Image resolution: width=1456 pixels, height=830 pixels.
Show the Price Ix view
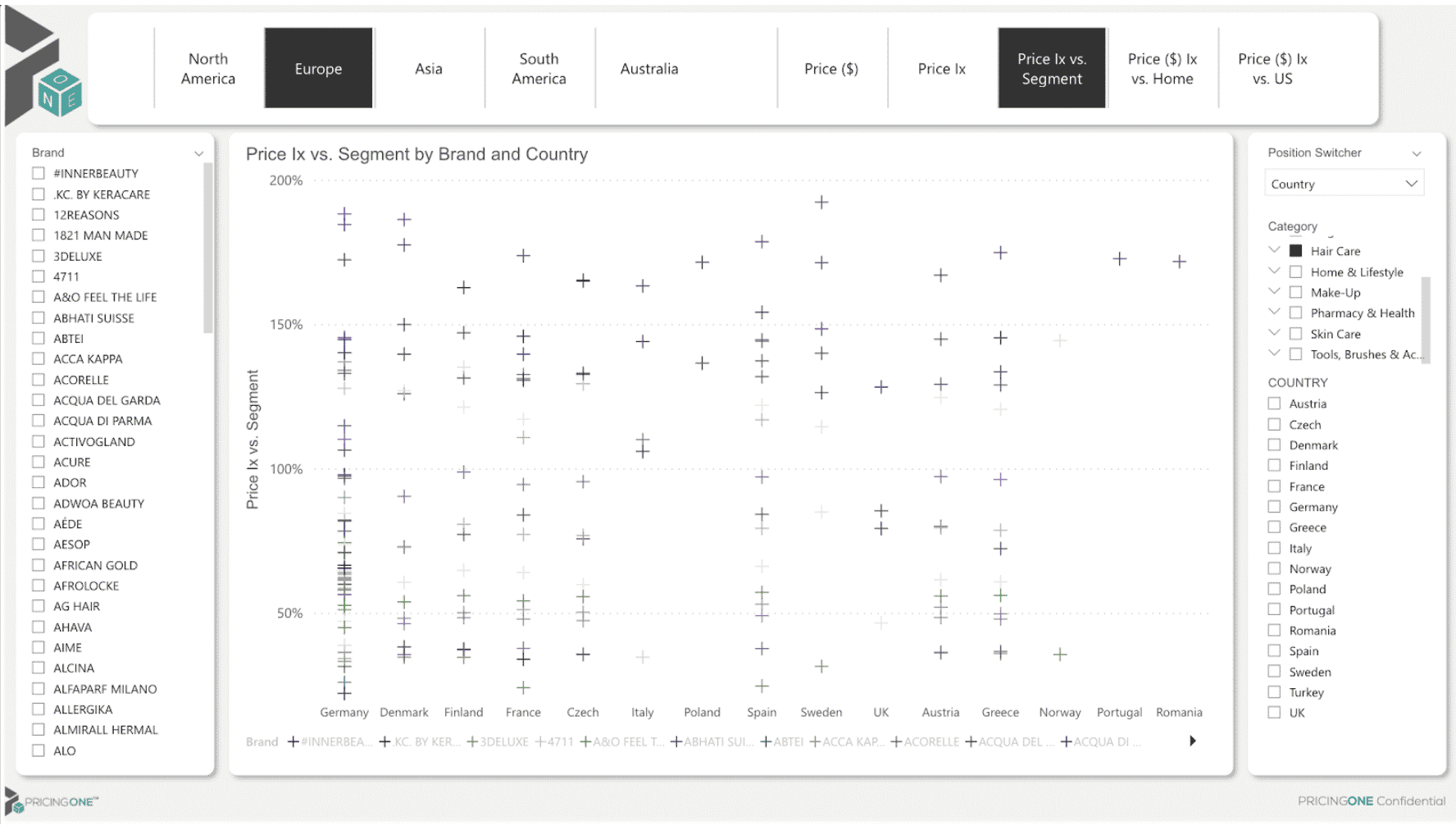(942, 68)
